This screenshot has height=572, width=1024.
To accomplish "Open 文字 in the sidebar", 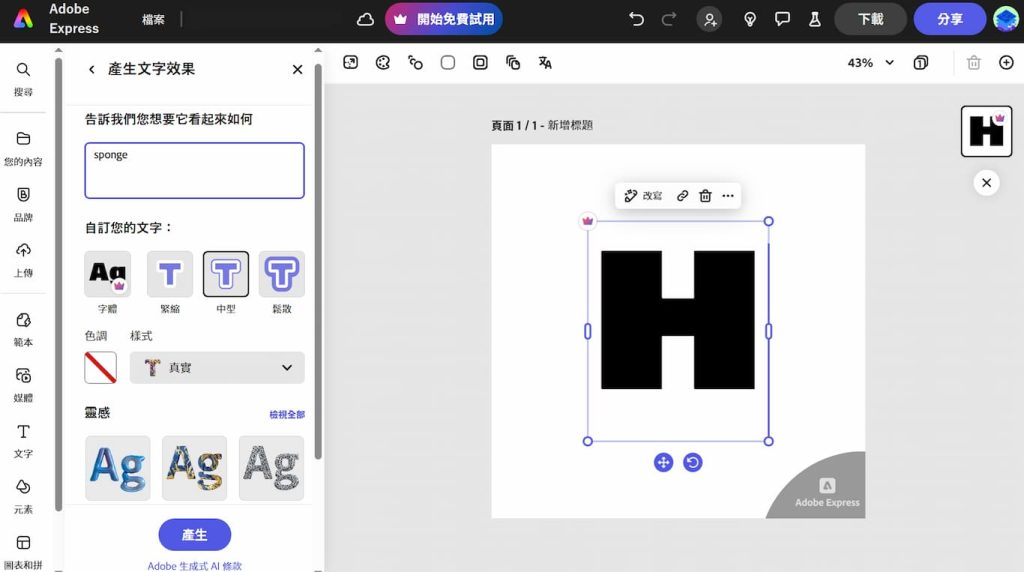I will [23, 441].
